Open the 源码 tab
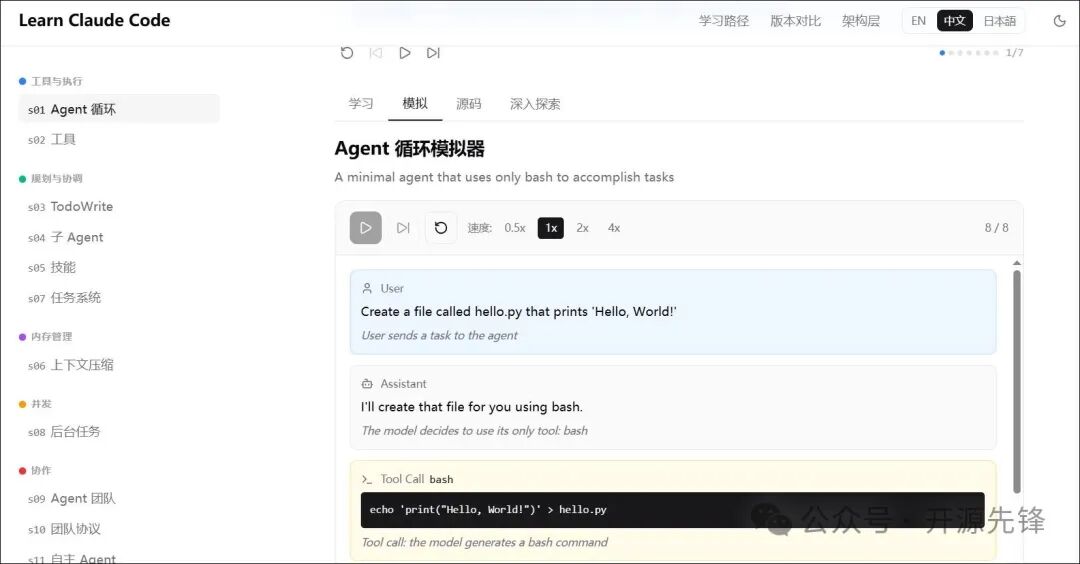 point(468,104)
